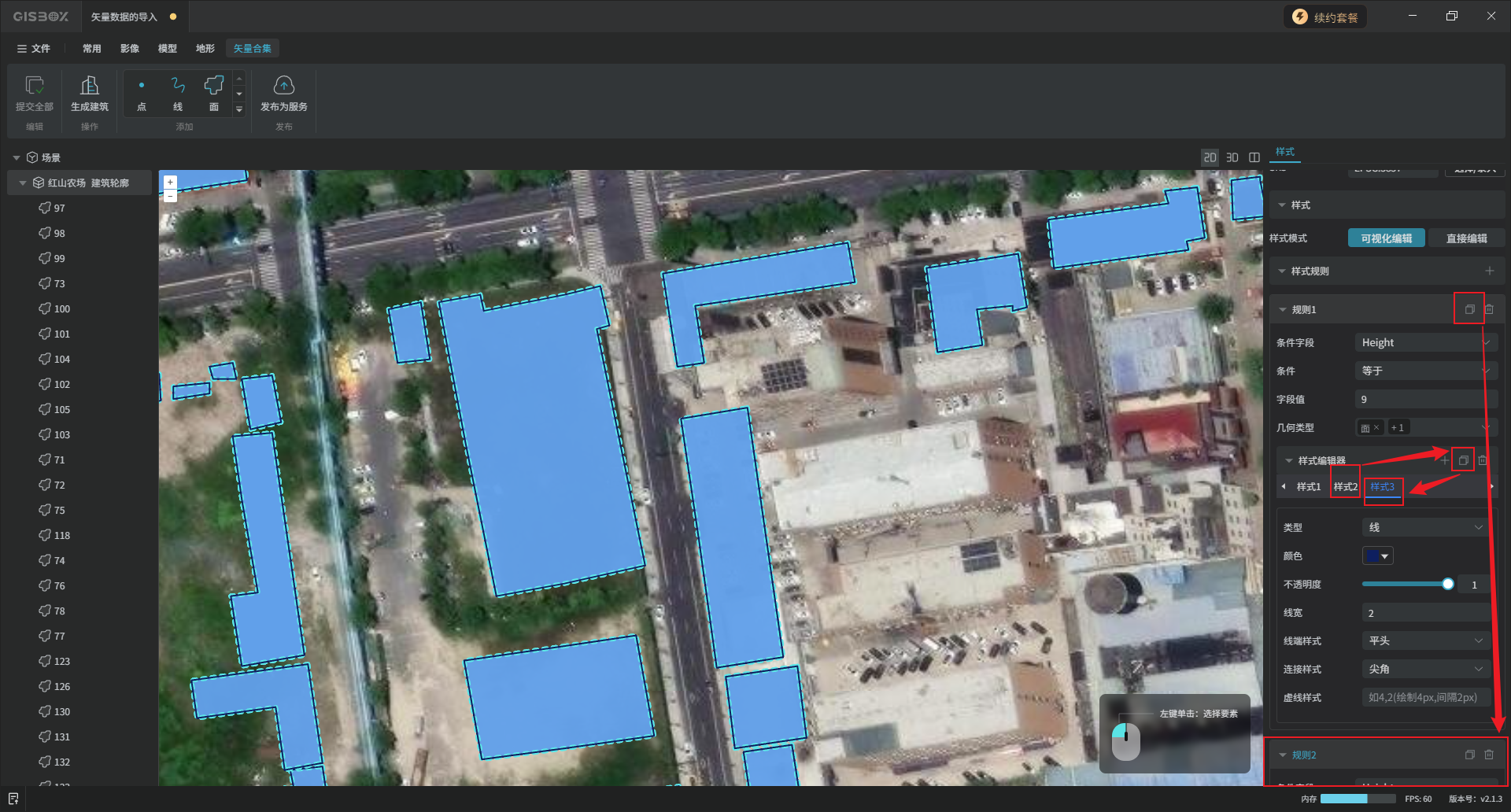
Task: Collapse the 红山农场 建筑轮廓 layer tree
Action: (23, 183)
